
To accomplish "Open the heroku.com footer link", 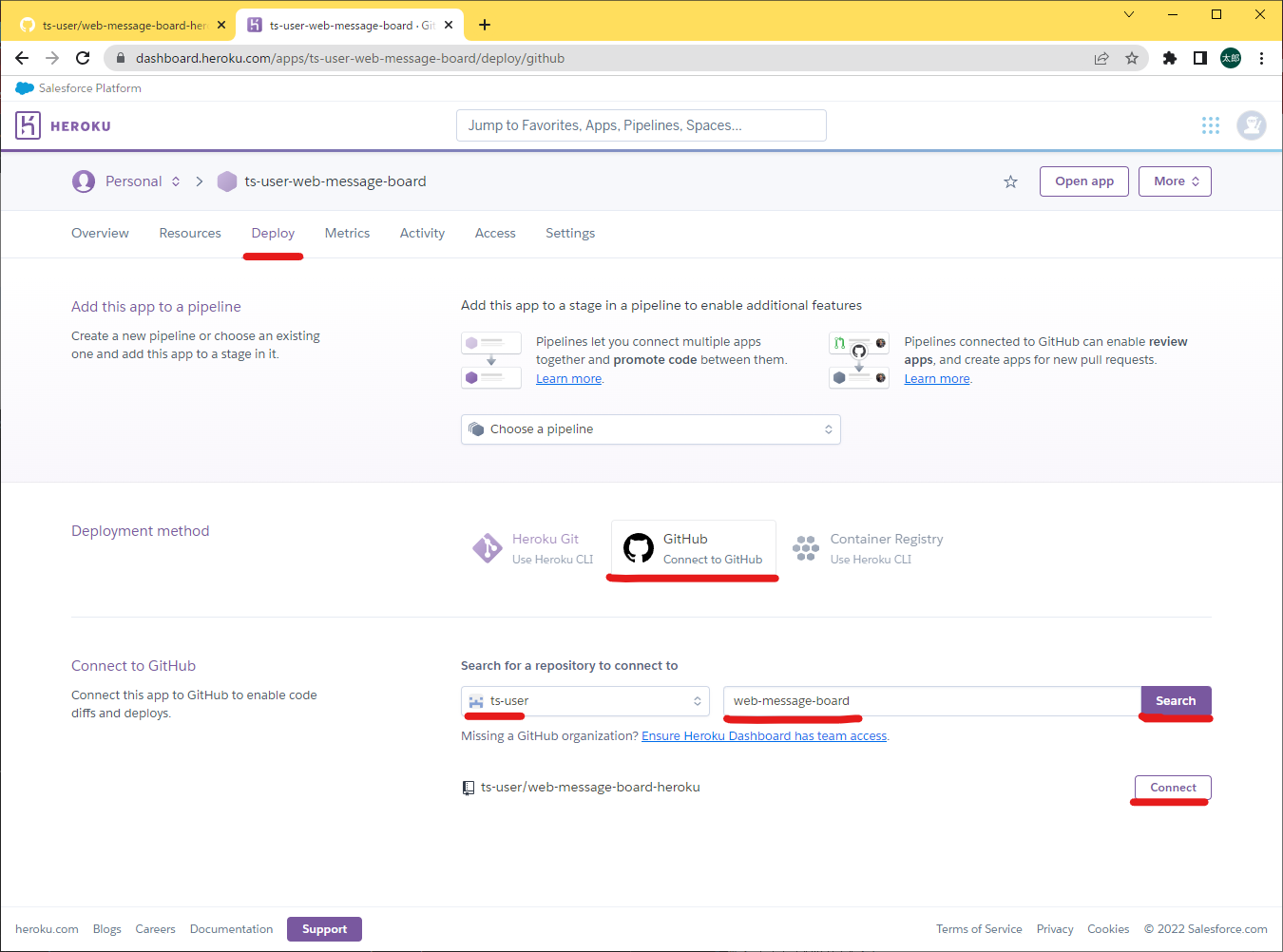I will 47,929.
